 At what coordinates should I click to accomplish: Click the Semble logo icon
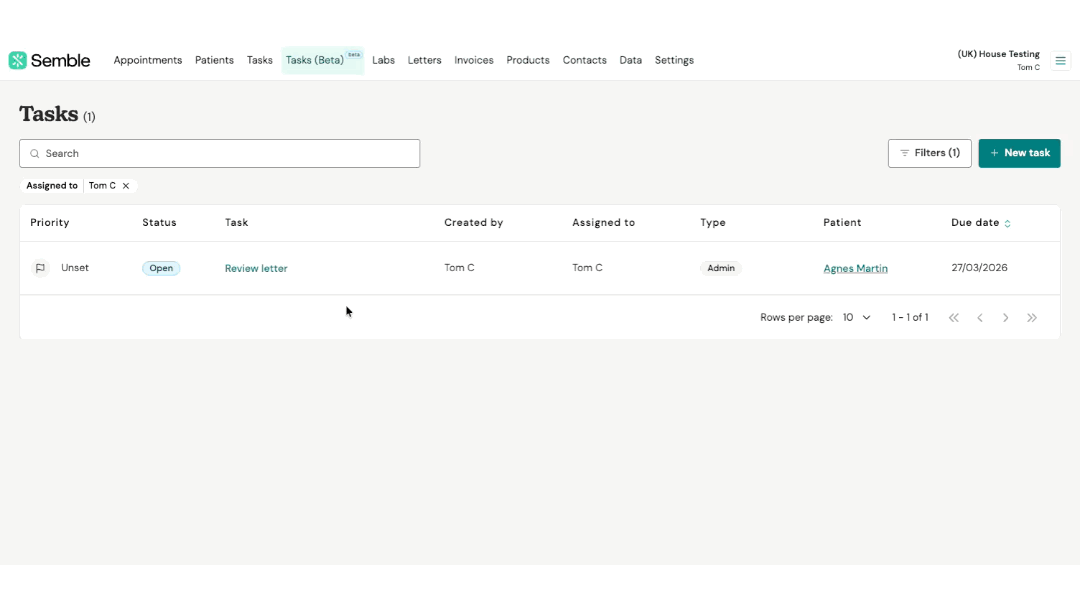(x=18, y=61)
